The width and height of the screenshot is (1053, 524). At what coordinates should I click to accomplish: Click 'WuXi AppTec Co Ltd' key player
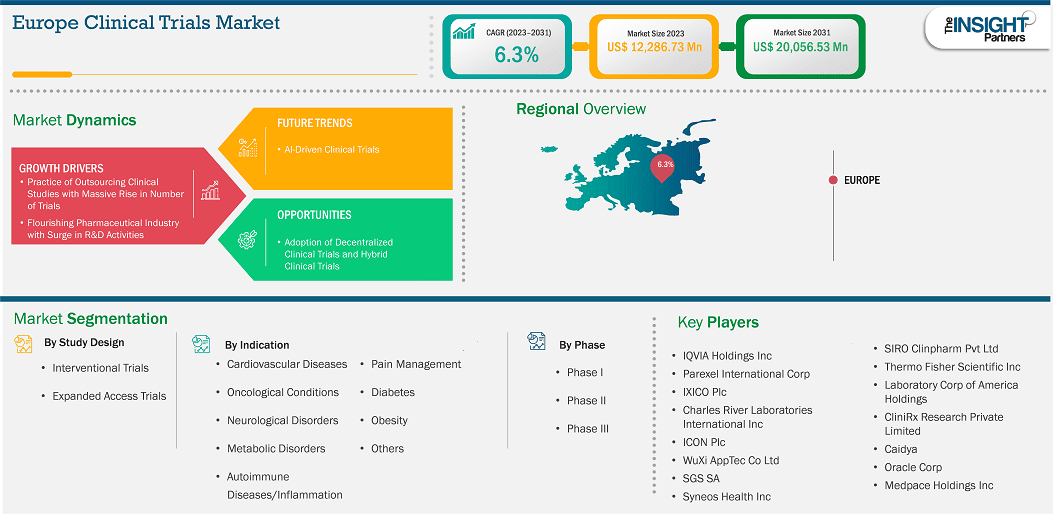(x=731, y=461)
